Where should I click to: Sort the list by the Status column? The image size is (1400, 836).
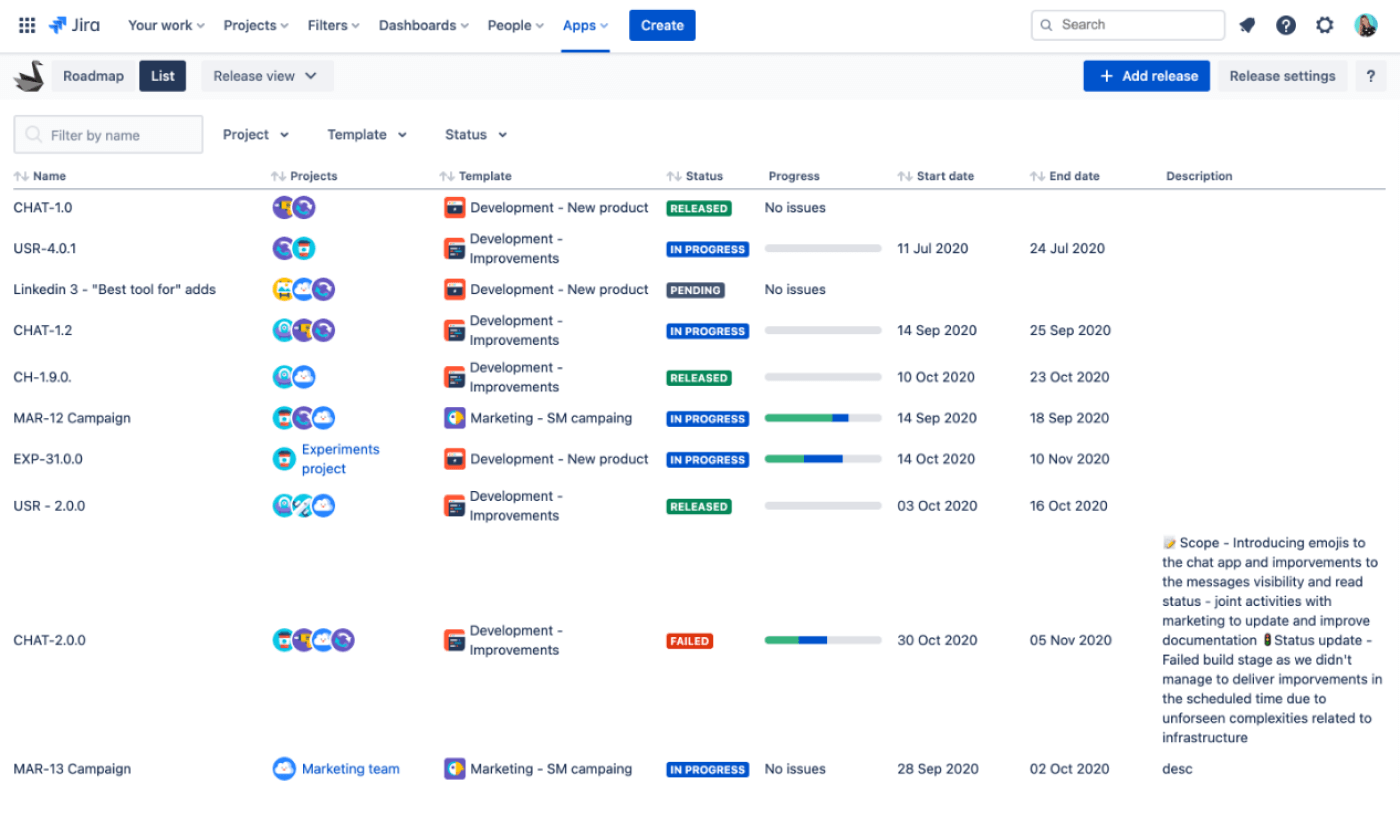675,176
